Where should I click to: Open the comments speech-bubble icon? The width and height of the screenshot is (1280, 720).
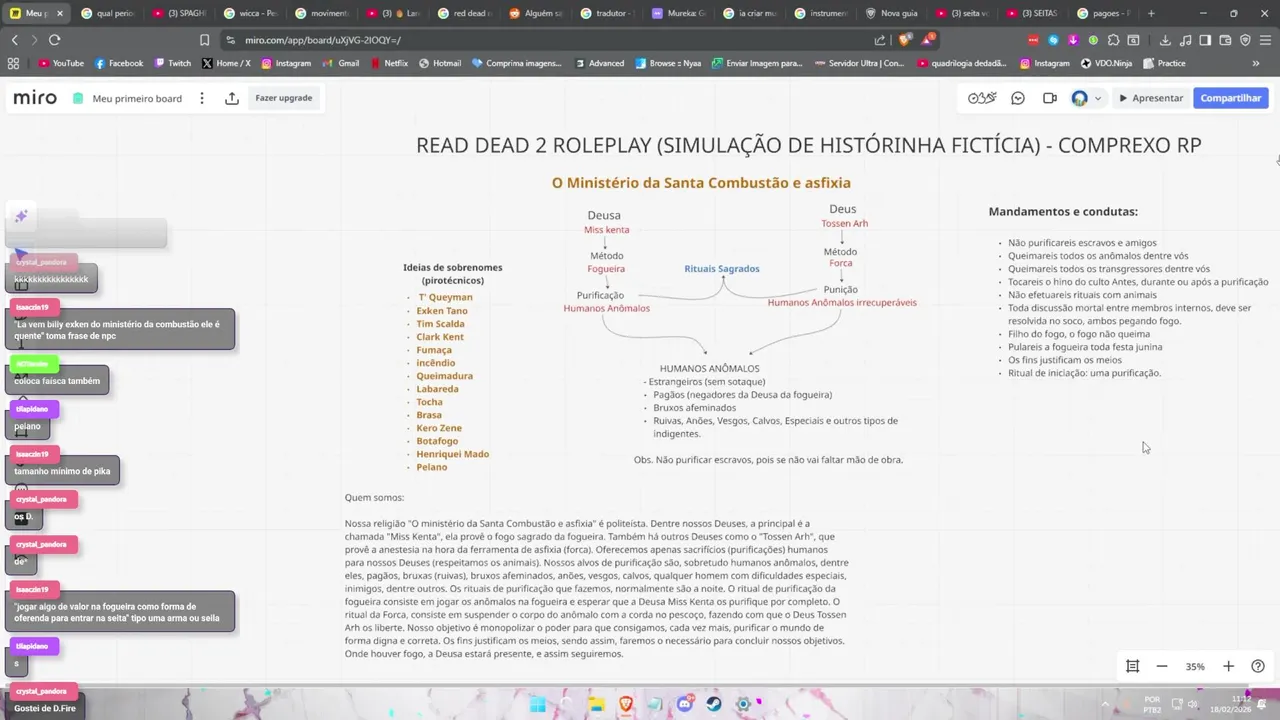(1018, 98)
